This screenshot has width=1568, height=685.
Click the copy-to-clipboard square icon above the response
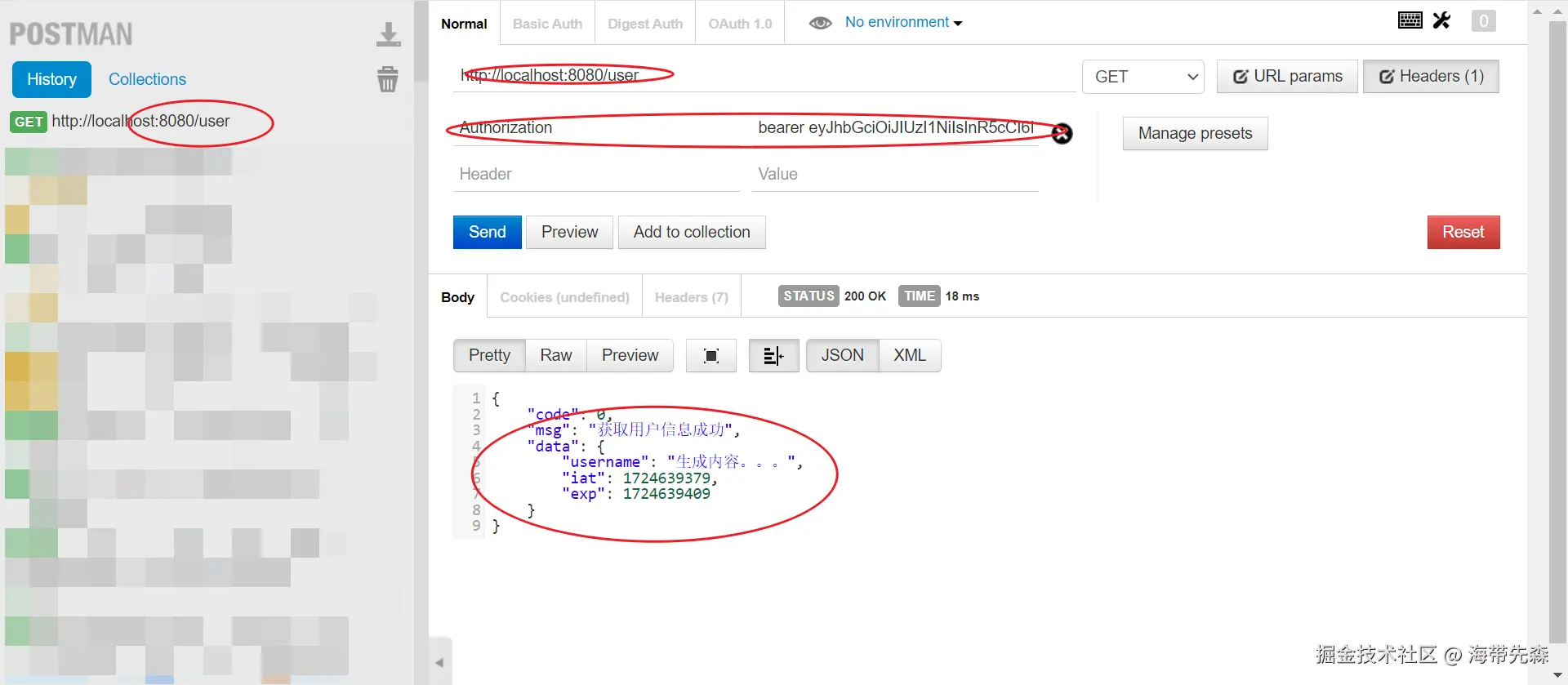tap(711, 355)
